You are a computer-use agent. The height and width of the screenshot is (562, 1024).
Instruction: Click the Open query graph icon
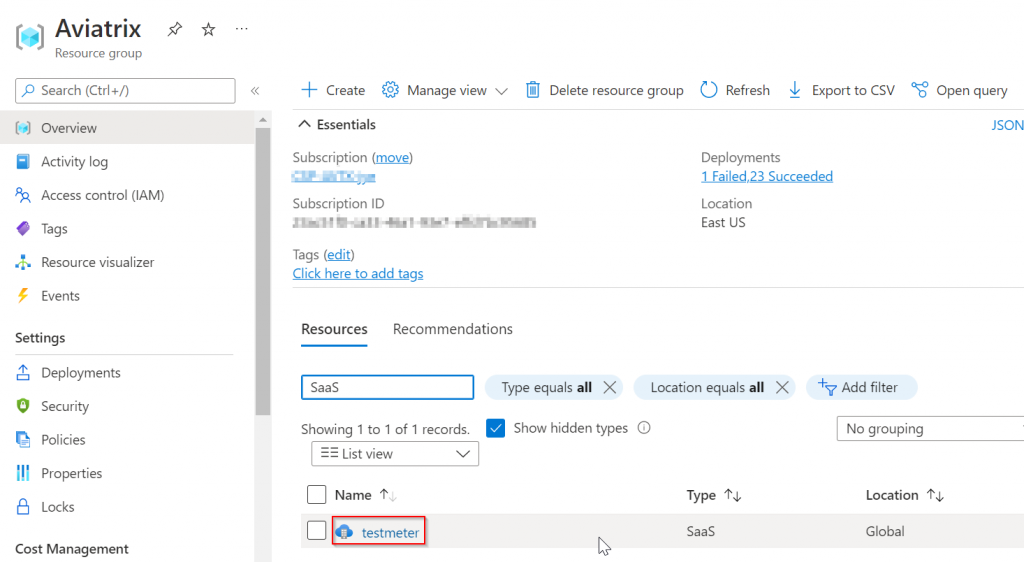(920, 90)
